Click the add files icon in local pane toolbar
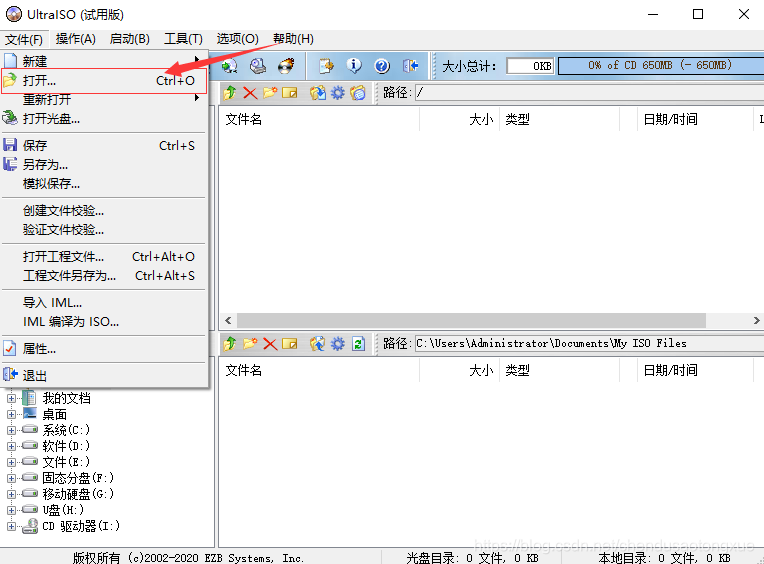The height and width of the screenshot is (564, 764). [x=318, y=344]
